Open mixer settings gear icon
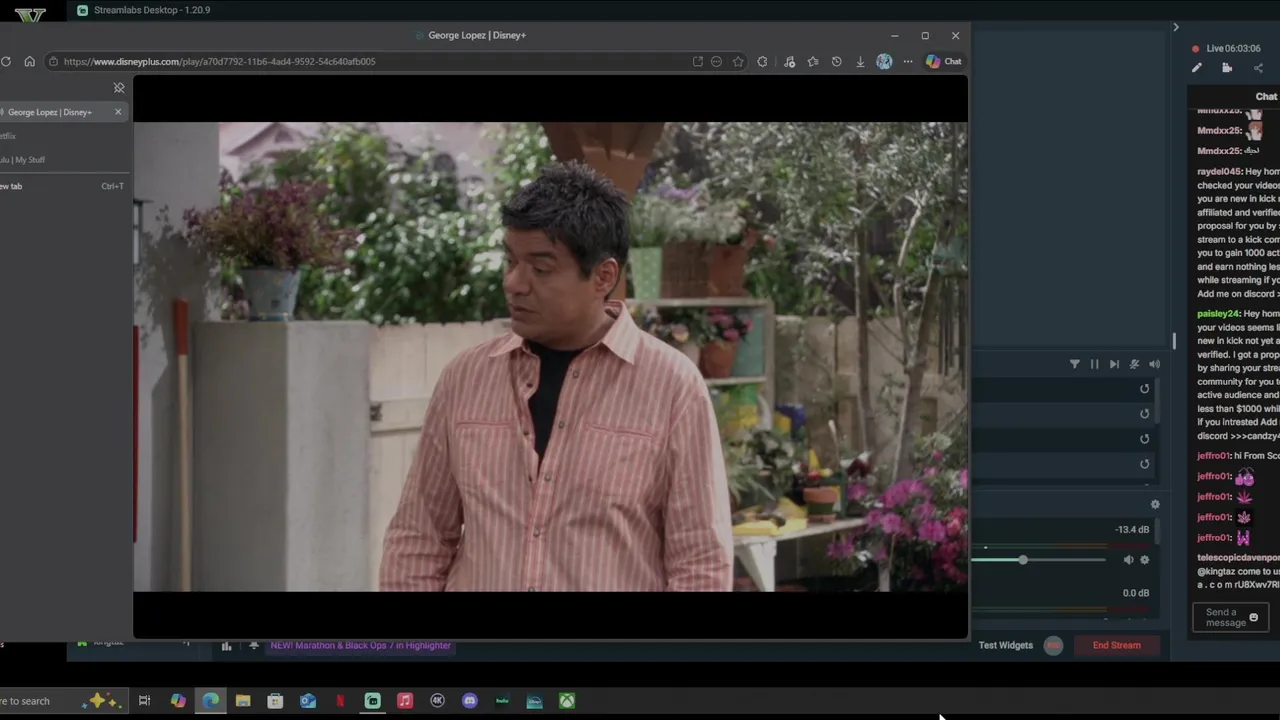 click(1155, 505)
